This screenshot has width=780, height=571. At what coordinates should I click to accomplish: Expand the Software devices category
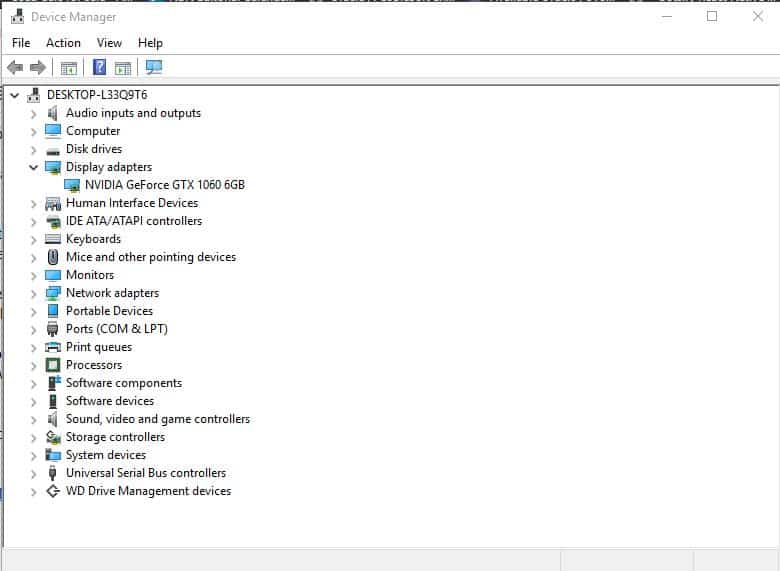click(x=33, y=401)
